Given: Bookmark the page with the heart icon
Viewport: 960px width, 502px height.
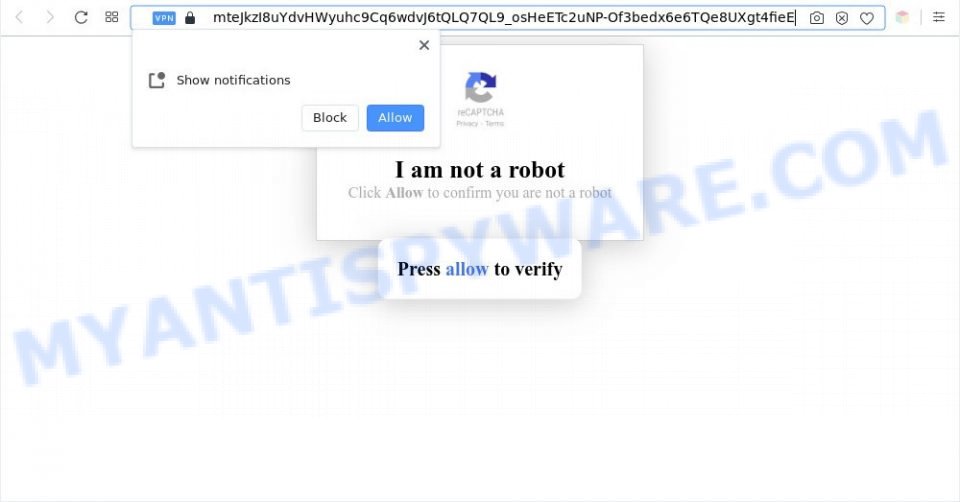Looking at the screenshot, I should (866, 18).
